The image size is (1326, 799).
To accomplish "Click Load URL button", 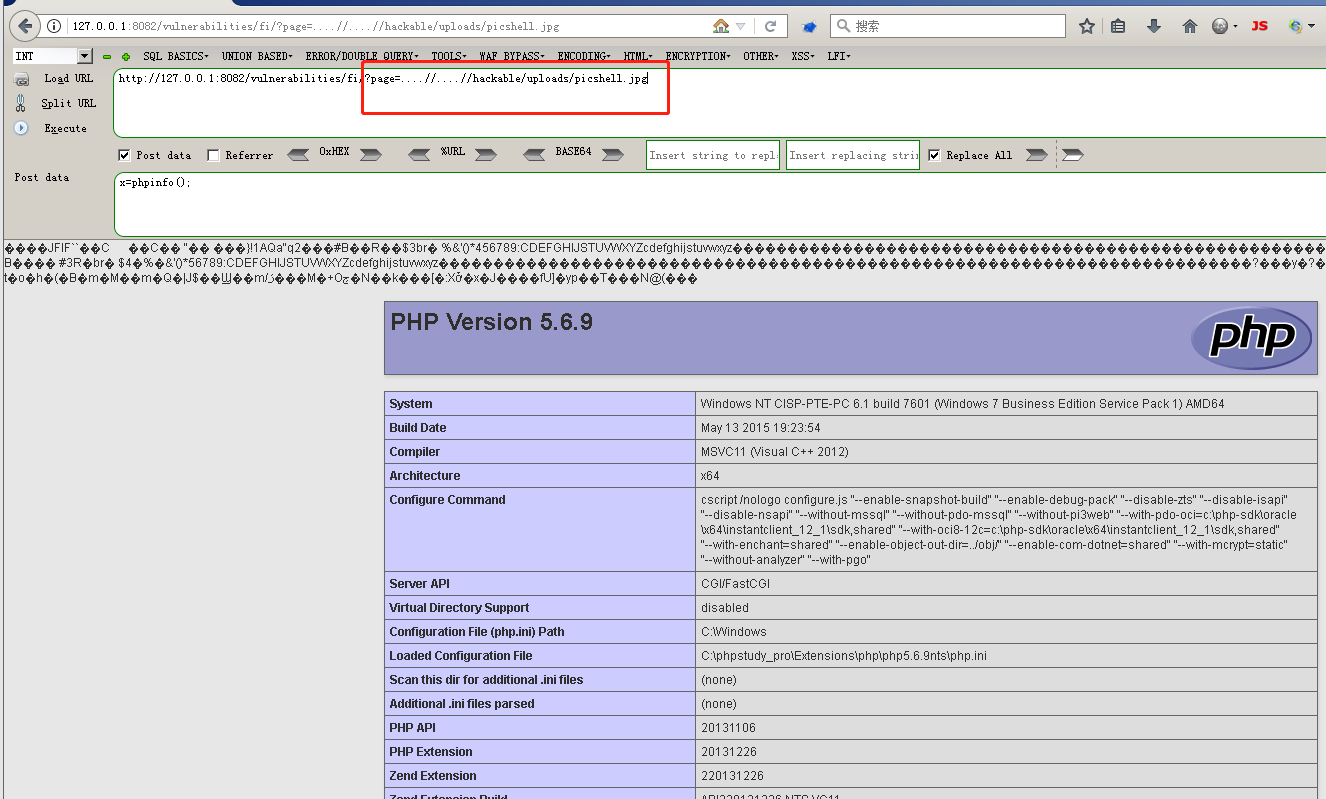I will tap(68, 78).
